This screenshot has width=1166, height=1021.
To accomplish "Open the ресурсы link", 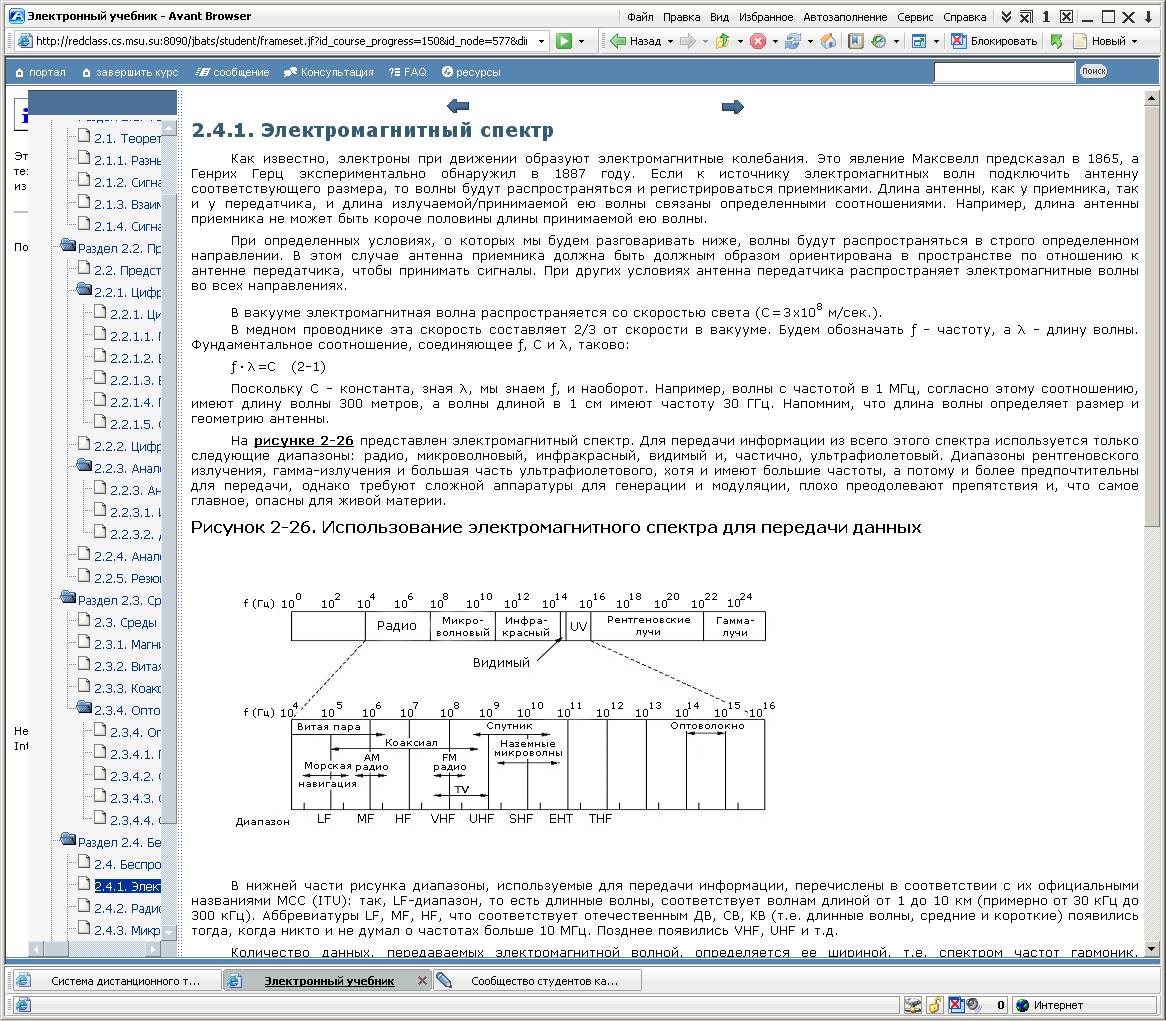I will (x=471, y=72).
